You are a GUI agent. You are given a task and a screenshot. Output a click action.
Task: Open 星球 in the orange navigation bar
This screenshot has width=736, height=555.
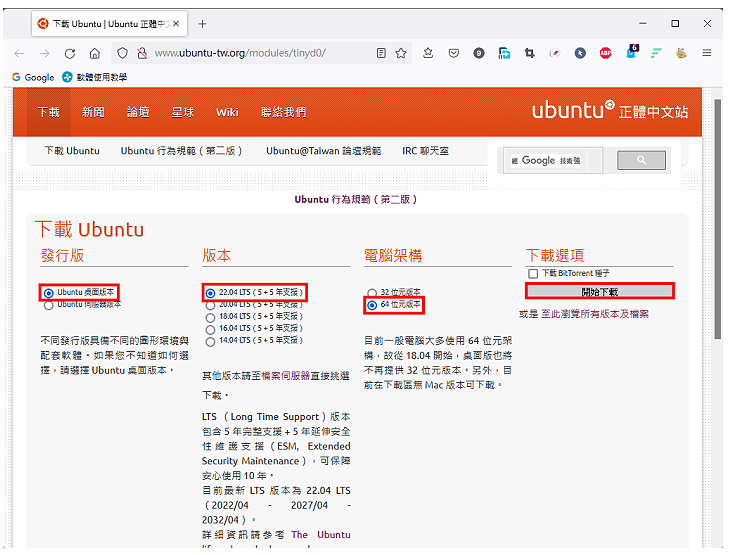coord(183,112)
